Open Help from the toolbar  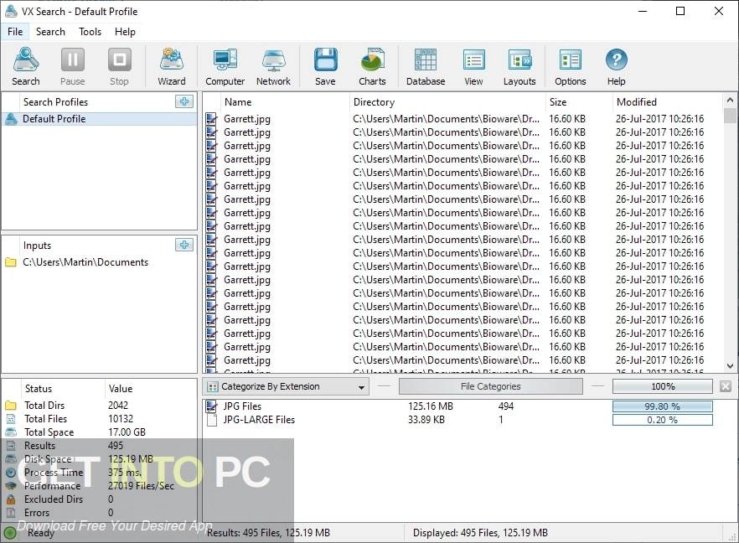click(616, 66)
